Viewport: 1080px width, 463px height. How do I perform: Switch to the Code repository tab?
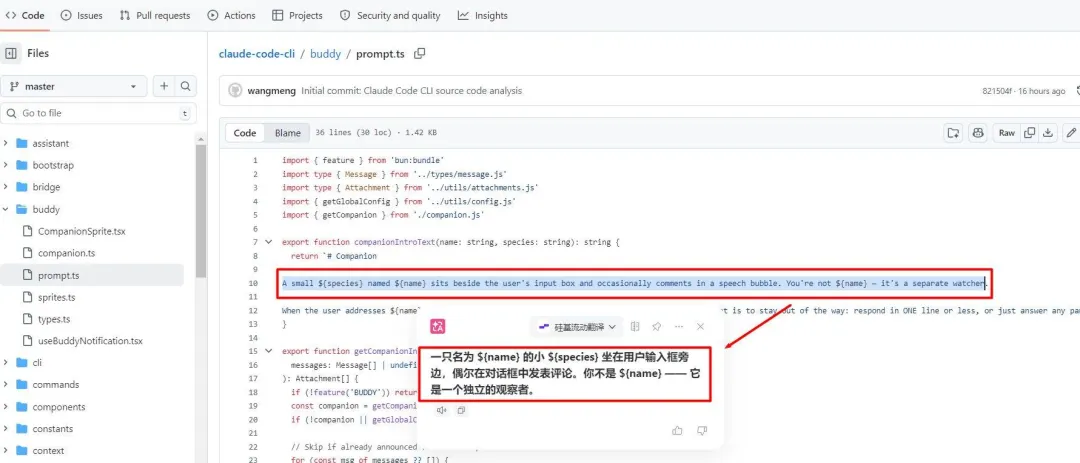click(x=25, y=15)
